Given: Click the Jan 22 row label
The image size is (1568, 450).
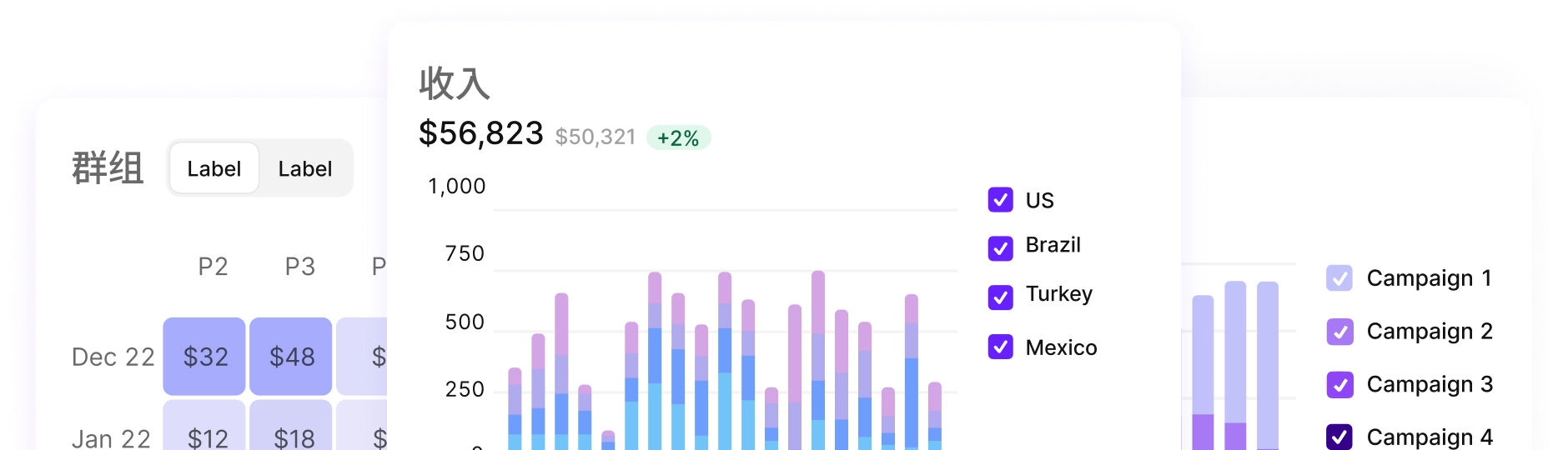Looking at the screenshot, I should tap(112, 438).
